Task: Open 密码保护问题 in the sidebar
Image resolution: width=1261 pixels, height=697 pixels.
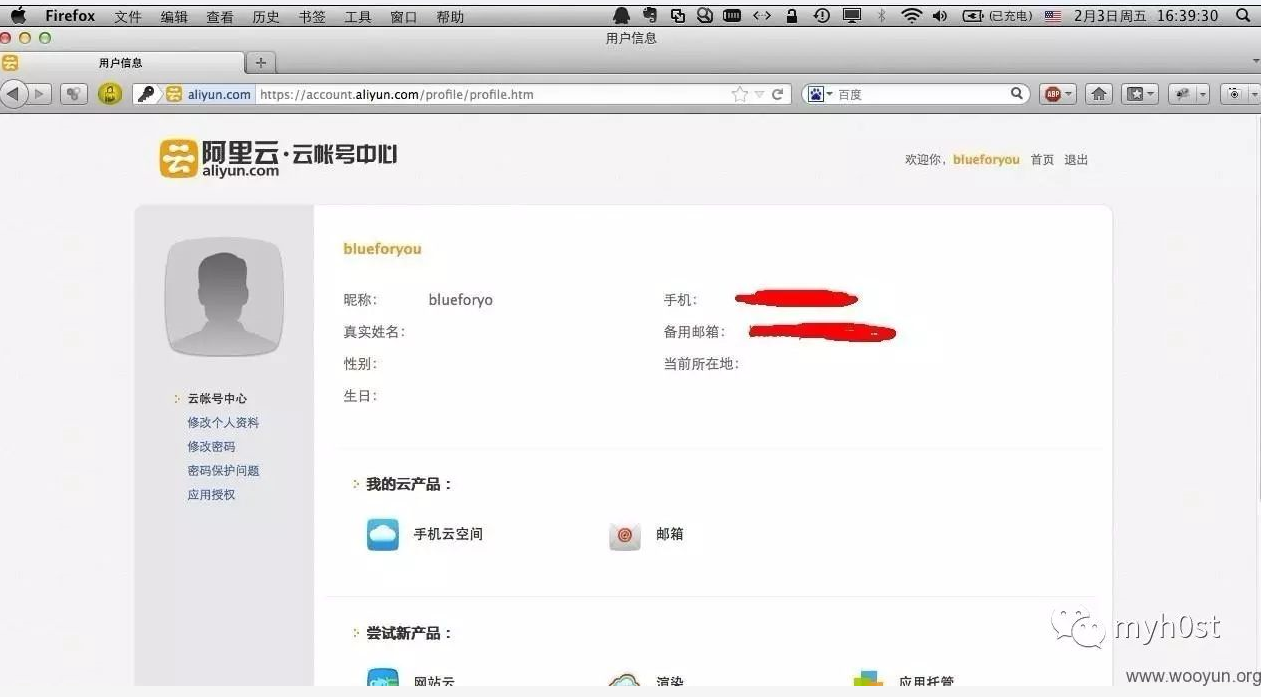Action: [223, 470]
